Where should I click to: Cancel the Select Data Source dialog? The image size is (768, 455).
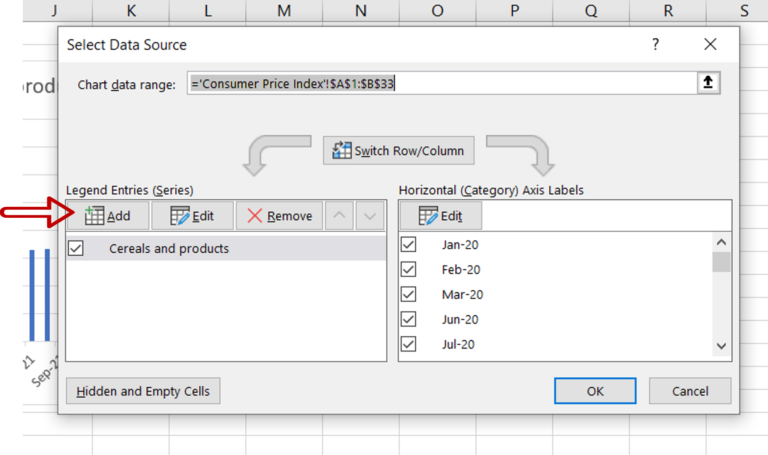click(x=689, y=391)
